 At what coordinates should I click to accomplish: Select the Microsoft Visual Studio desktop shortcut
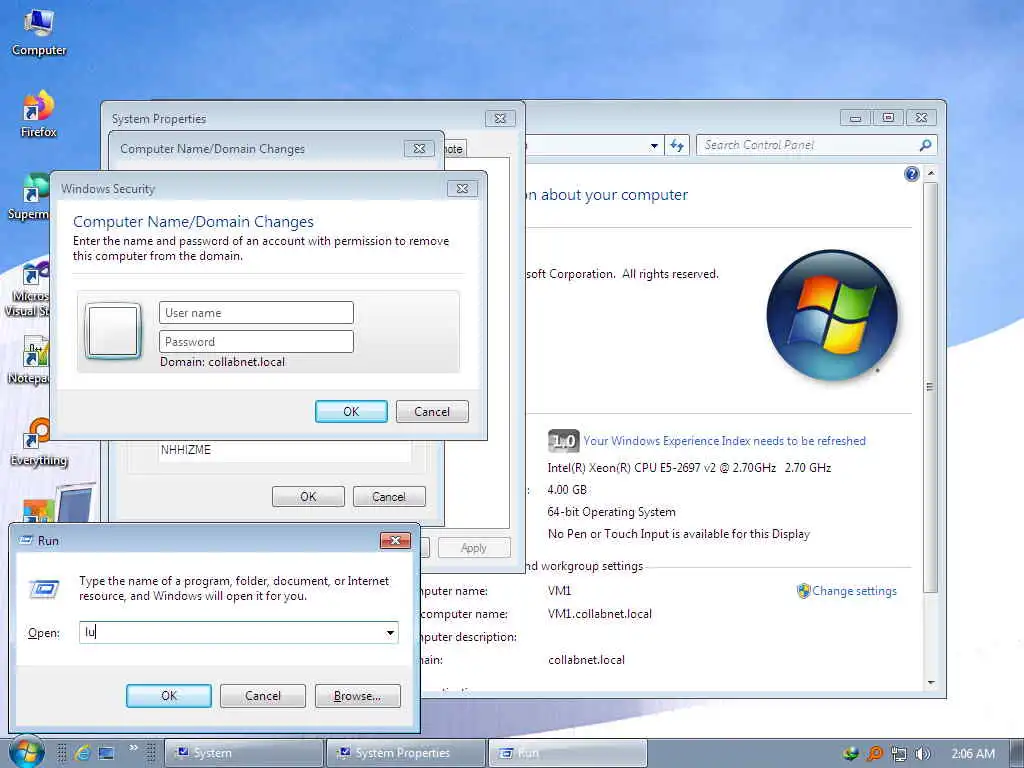click(29, 289)
